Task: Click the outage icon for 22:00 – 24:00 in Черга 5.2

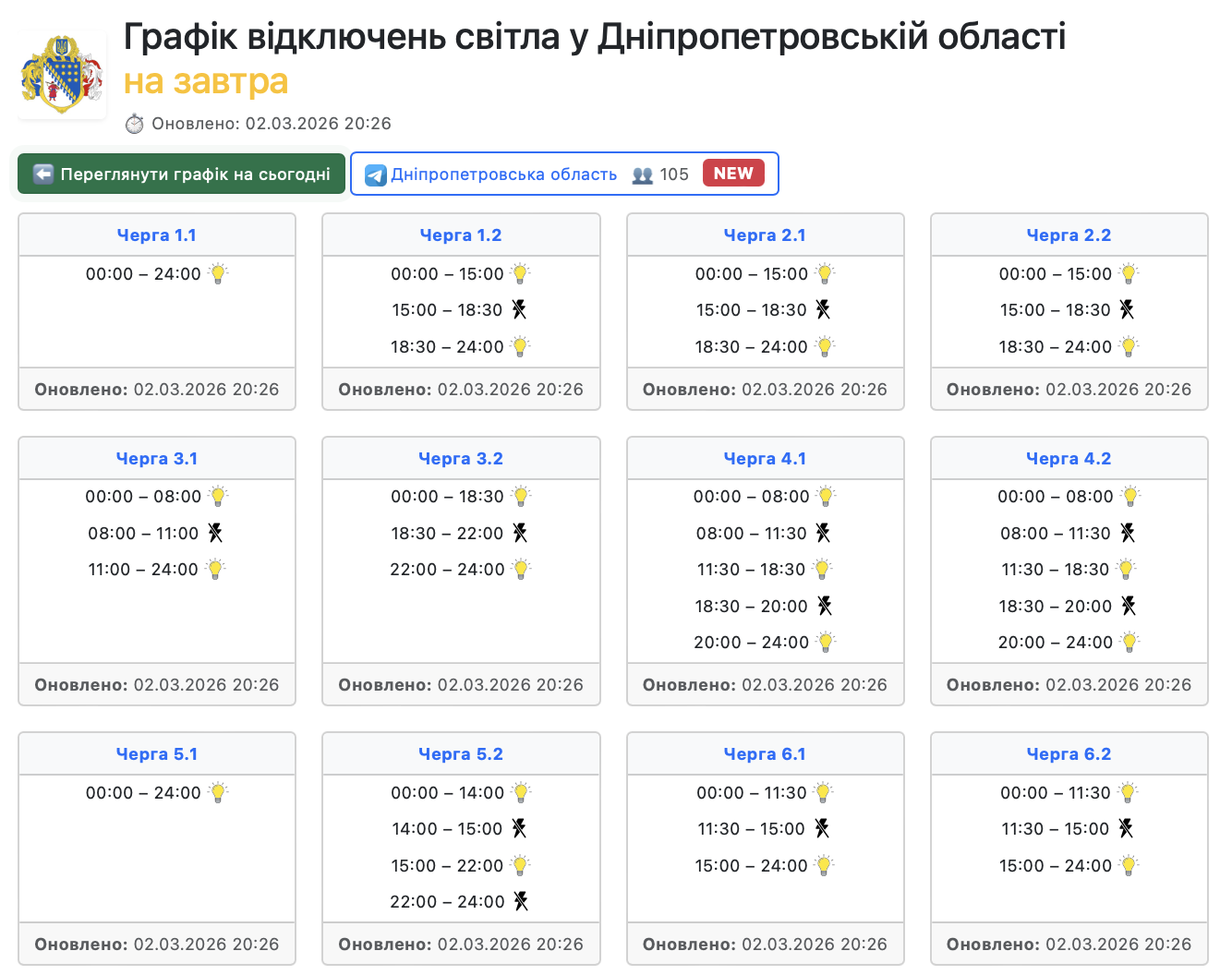Action: coord(521,902)
